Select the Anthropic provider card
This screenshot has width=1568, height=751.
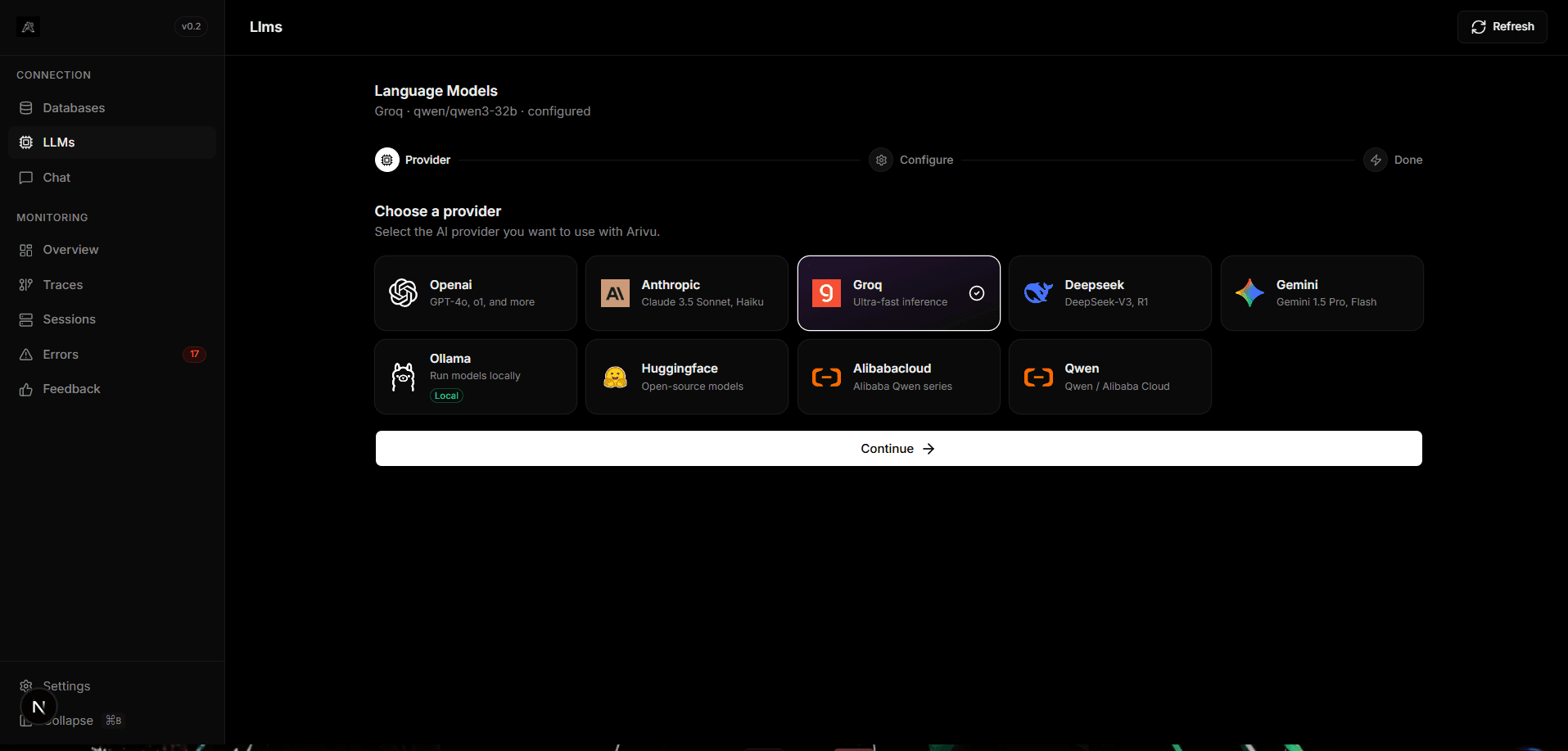tap(687, 293)
